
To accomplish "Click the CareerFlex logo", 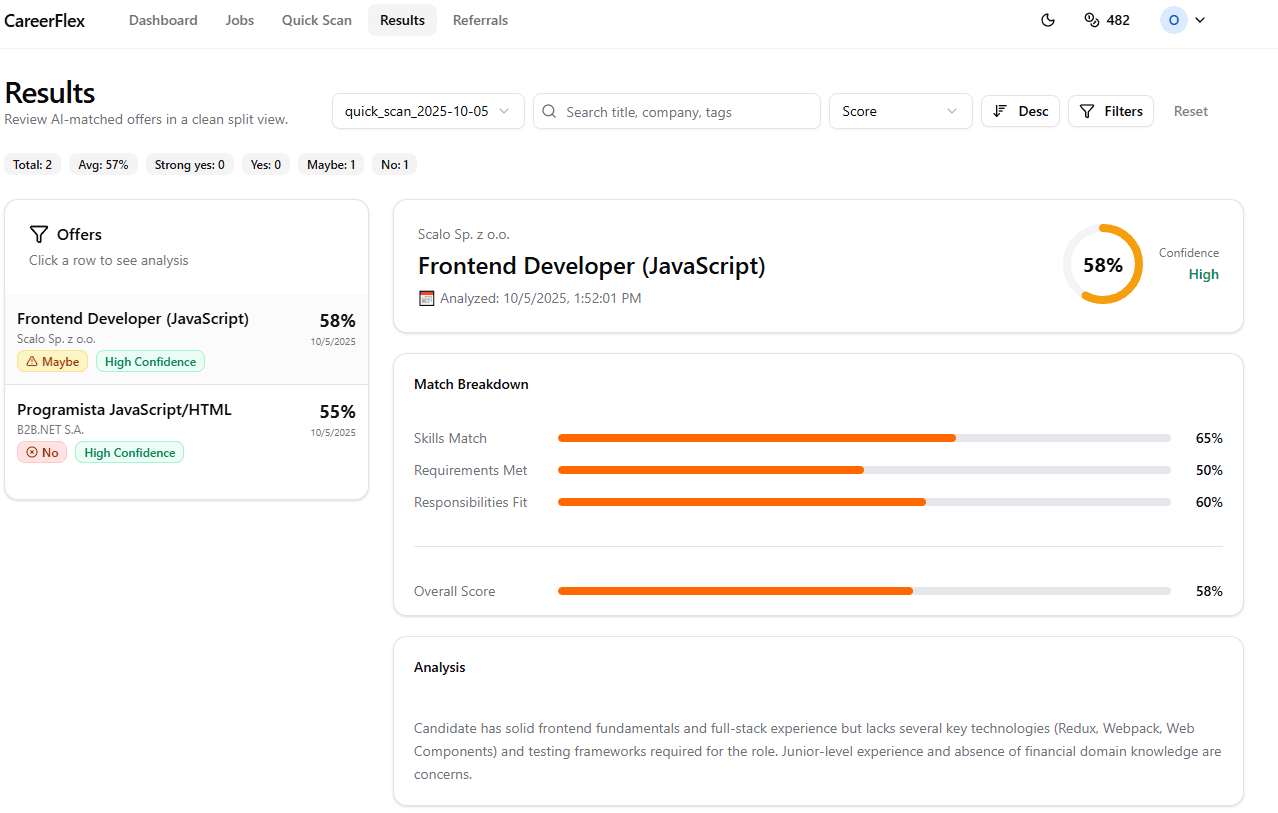I will (x=44, y=20).
